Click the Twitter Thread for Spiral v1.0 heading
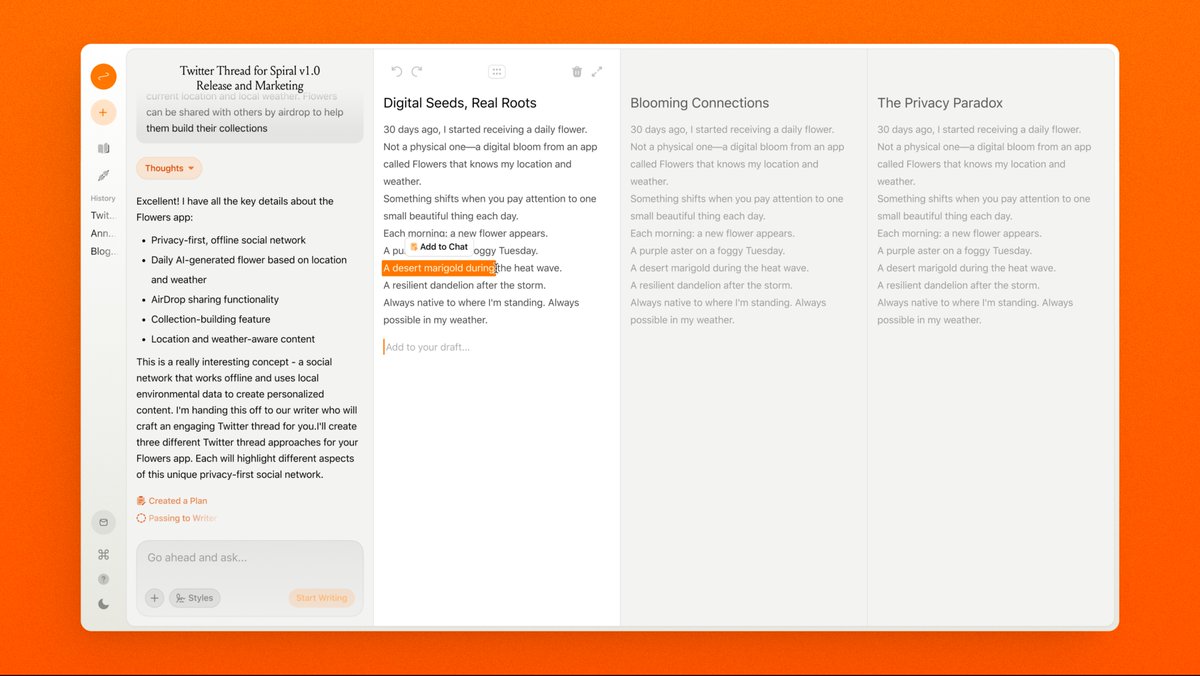The image size is (1200, 676). pyautogui.click(x=250, y=78)
